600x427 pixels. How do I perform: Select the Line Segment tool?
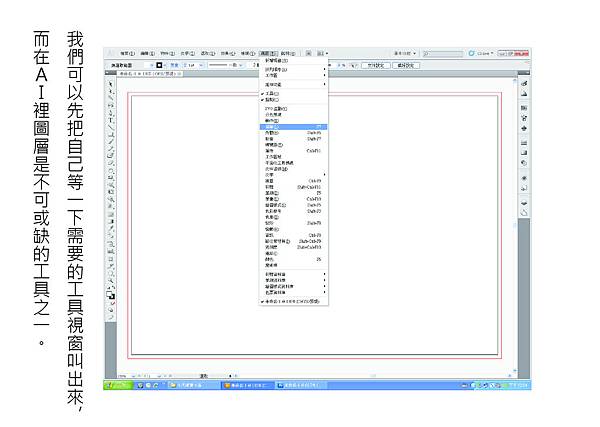(111, 127)
